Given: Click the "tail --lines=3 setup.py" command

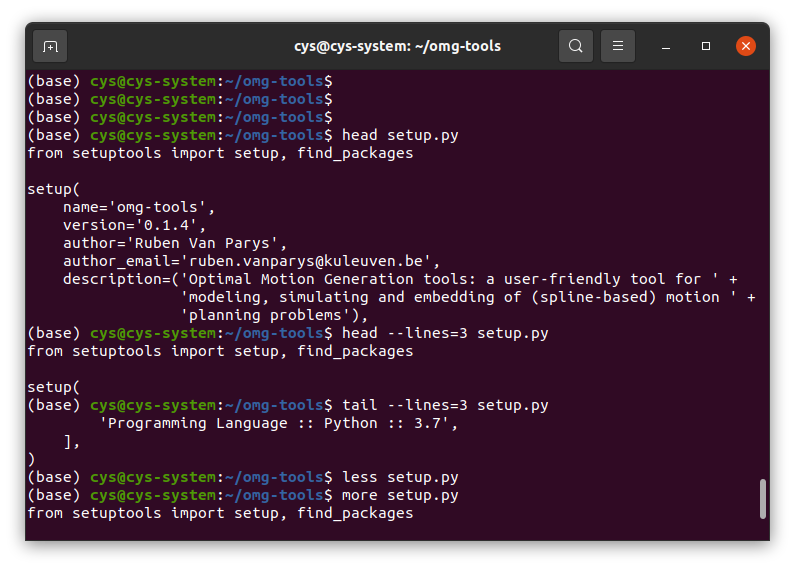Looking at the screenshot, I should pos(445,405).
